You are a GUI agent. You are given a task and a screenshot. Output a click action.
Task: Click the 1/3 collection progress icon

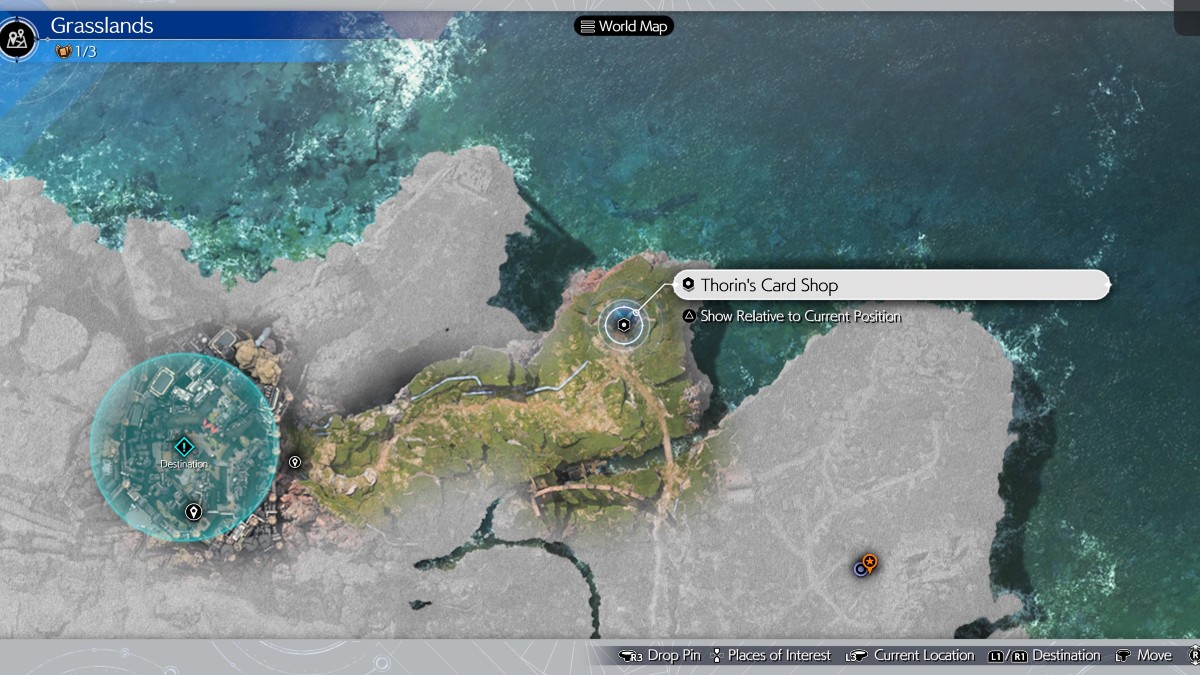click(x=64, y=51)
